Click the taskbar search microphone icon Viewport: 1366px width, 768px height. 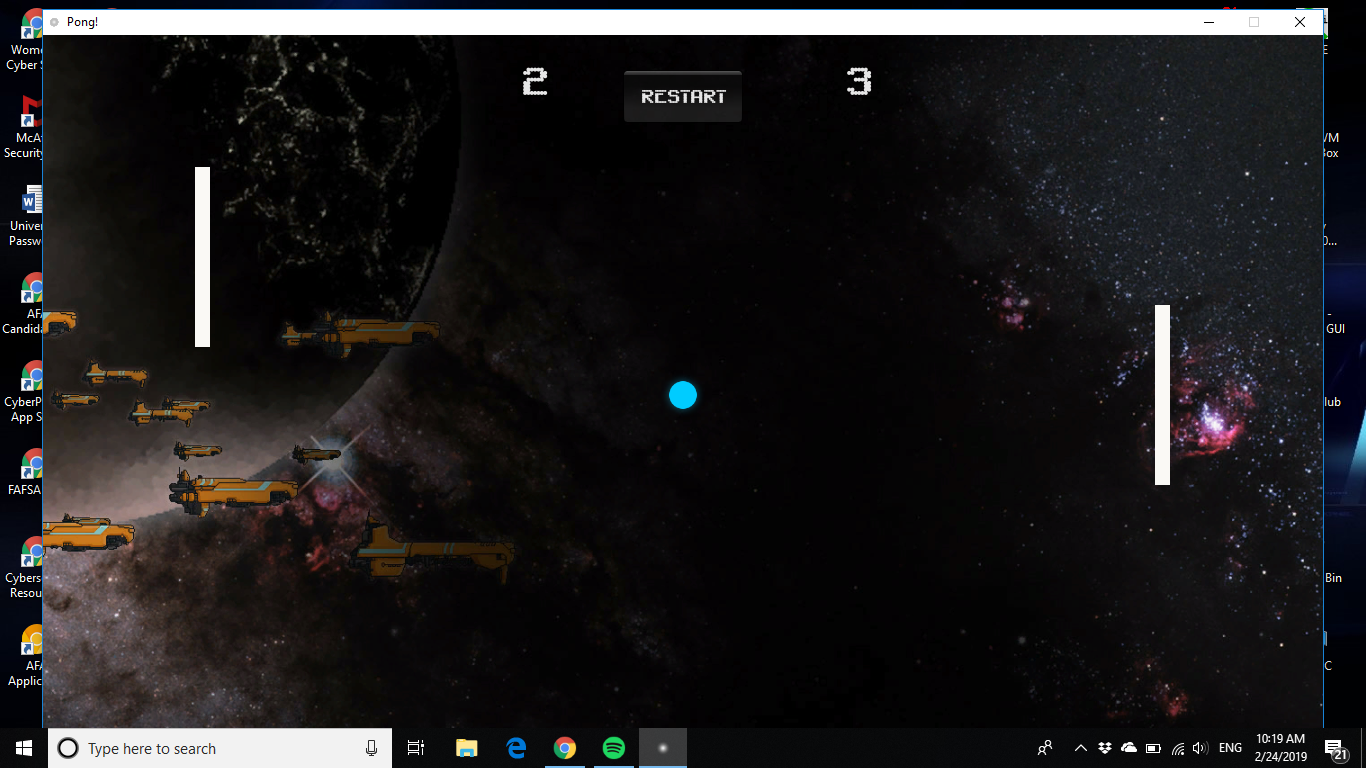pos(371,748)
